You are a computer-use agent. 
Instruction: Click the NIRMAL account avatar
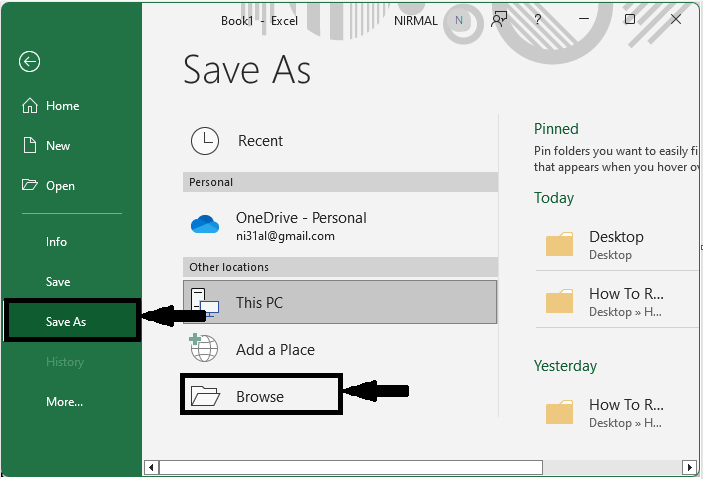coord(458,20)
